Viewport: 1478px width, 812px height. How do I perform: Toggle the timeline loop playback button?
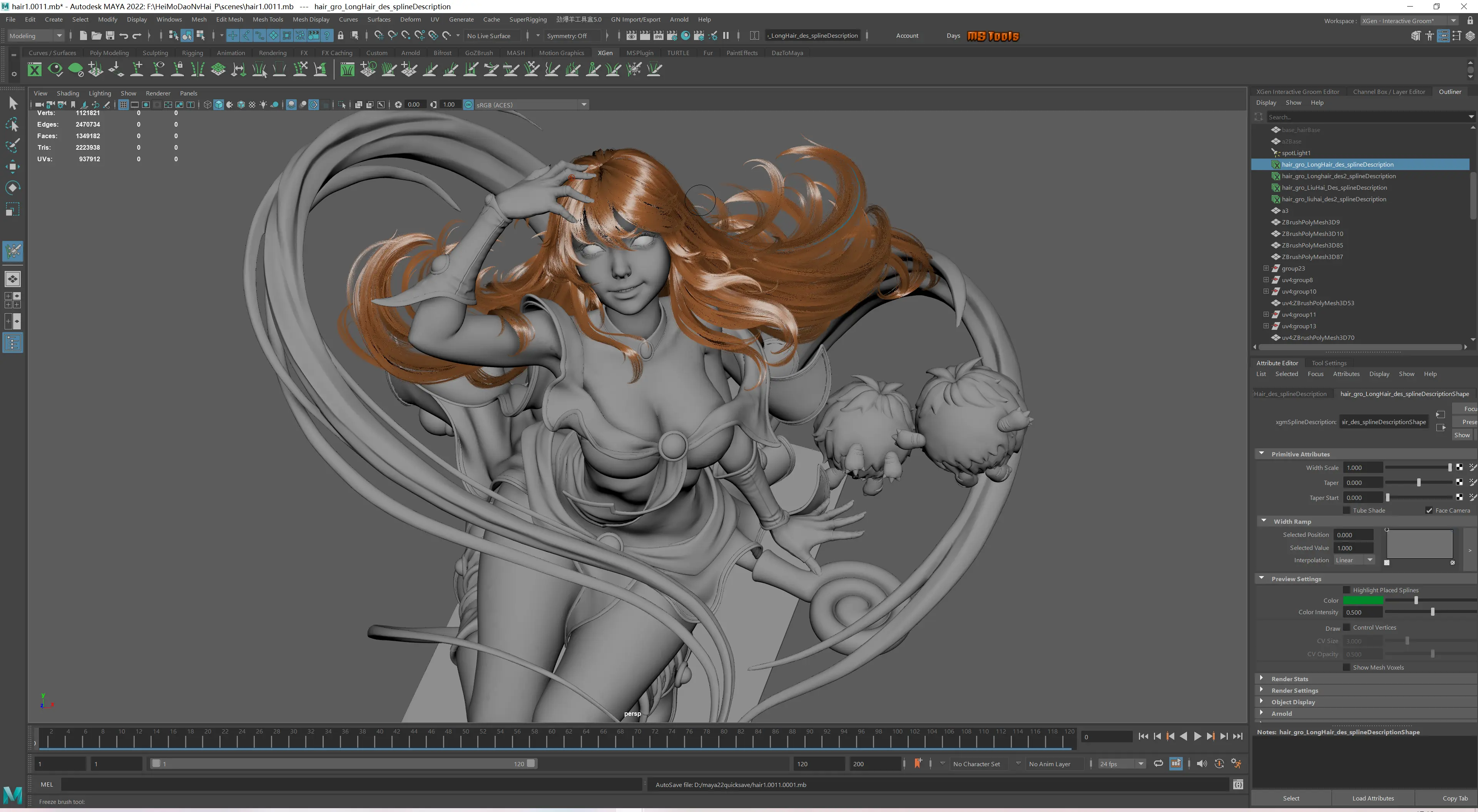(x=1159, y=763)
